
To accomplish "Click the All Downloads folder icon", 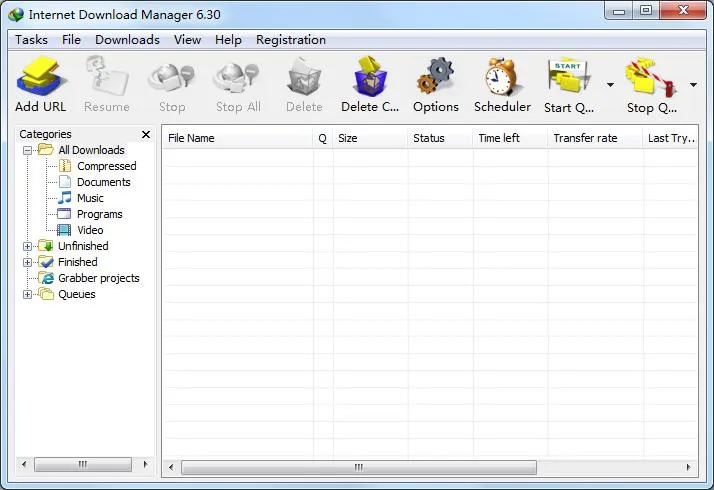I will click(x=46, y=149).
